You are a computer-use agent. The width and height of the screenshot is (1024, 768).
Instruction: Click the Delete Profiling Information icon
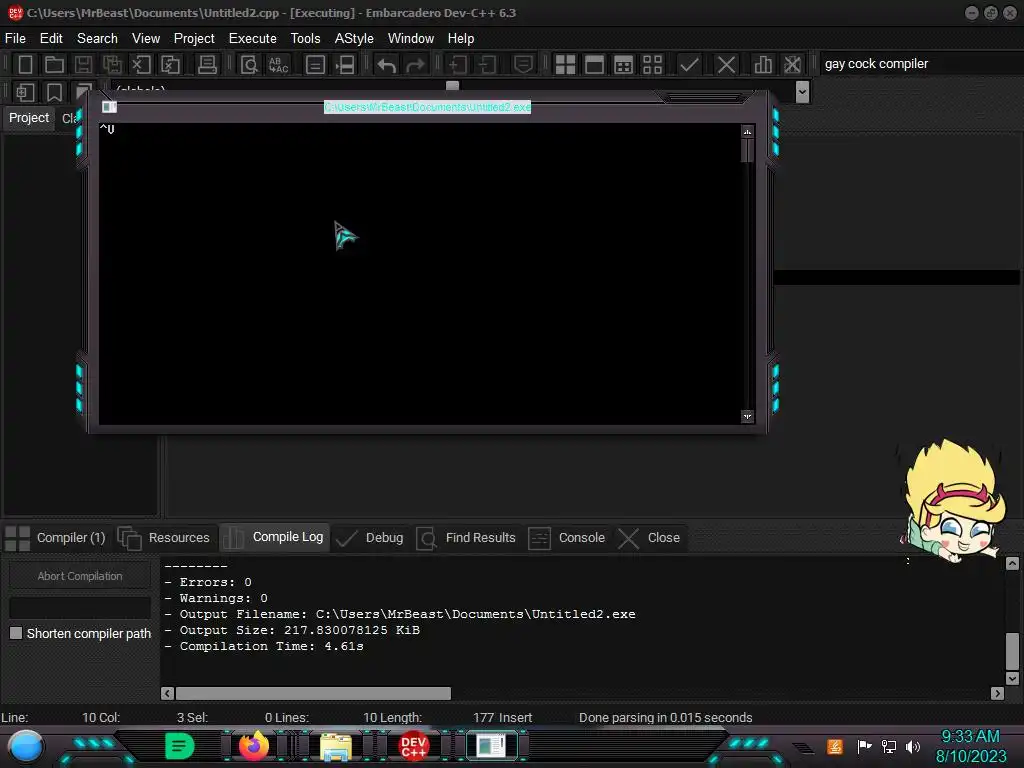792,64
